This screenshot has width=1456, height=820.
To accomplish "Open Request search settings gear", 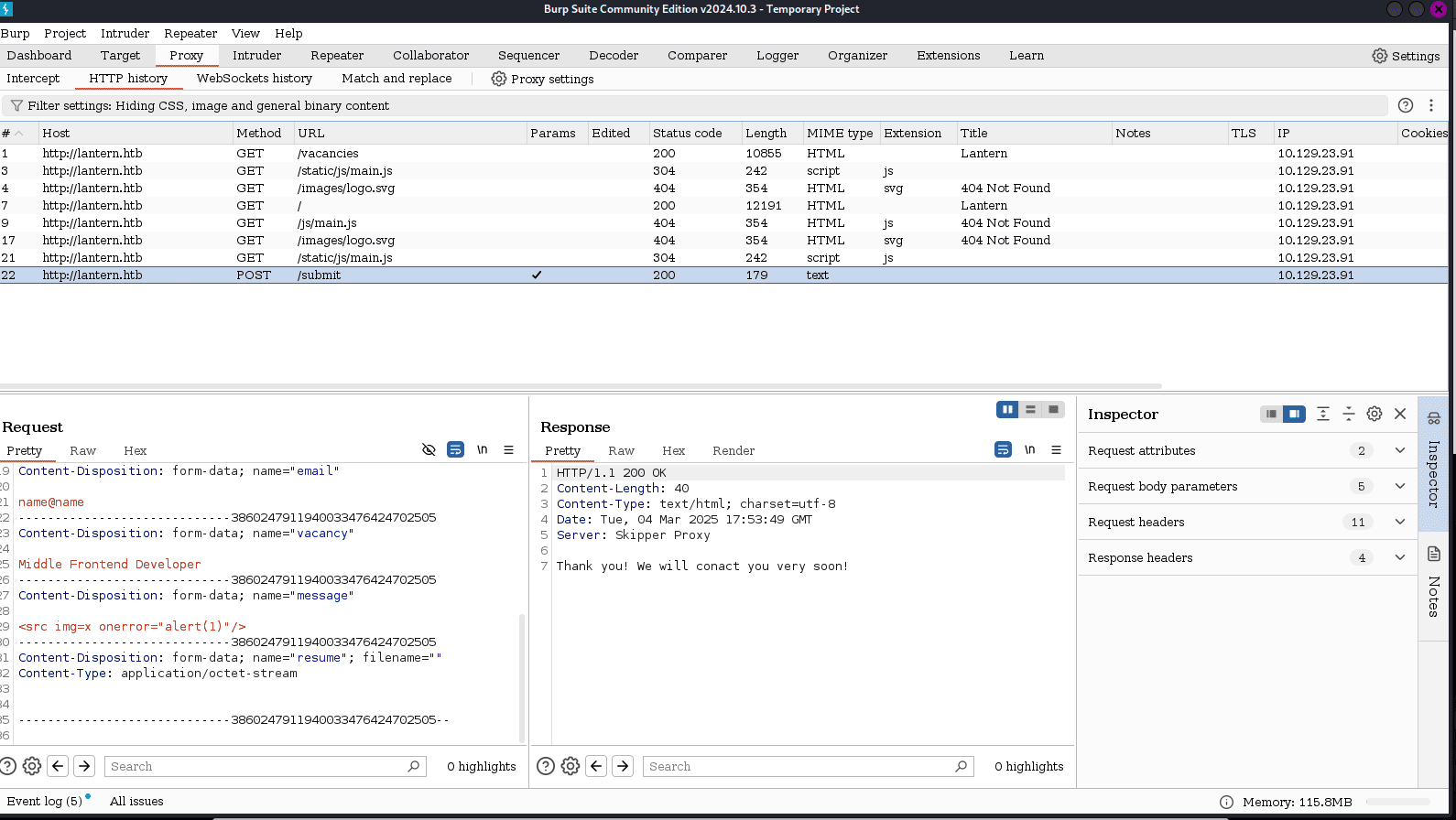I will tap(32, 766).
